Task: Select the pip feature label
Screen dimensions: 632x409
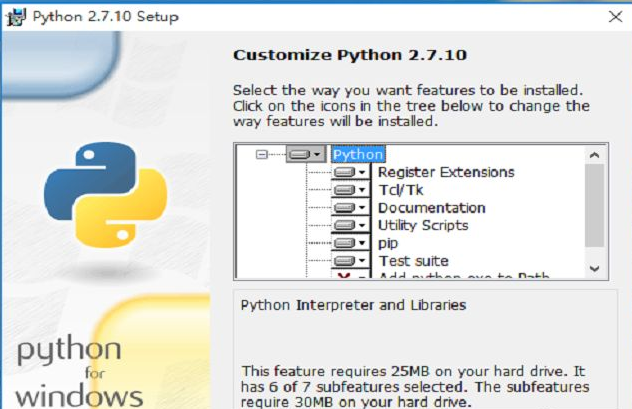Action: coord(388,243)
